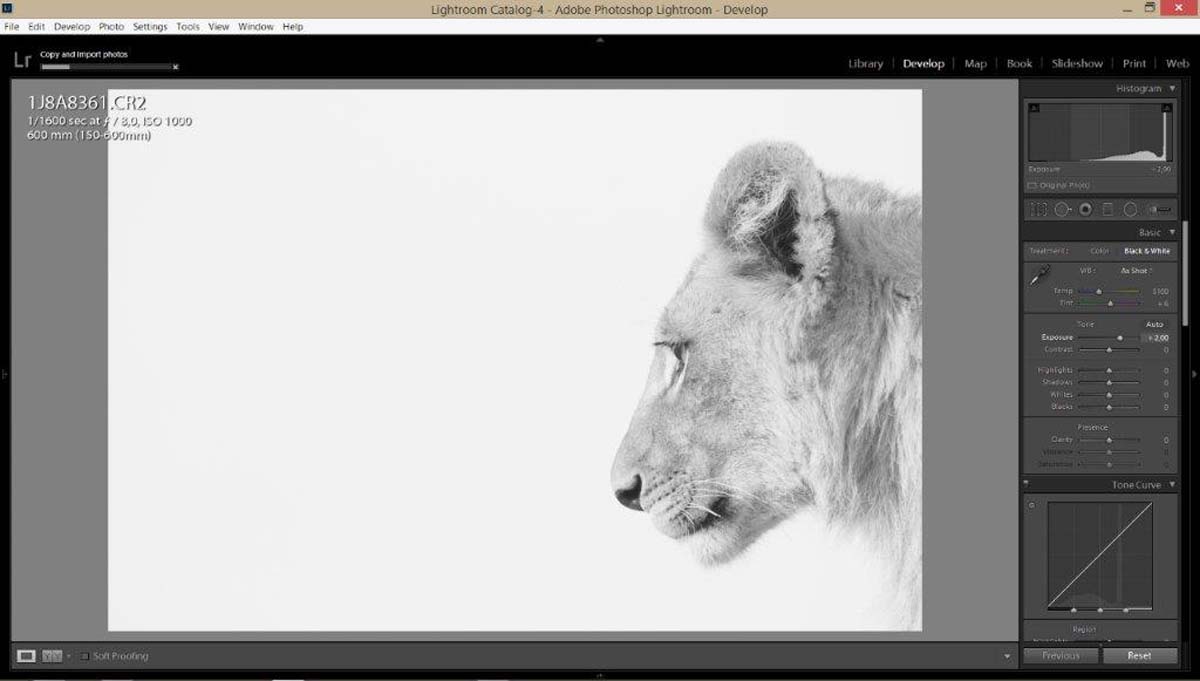
Task: Hide the top module picker panel
Action: click(600, 40)
